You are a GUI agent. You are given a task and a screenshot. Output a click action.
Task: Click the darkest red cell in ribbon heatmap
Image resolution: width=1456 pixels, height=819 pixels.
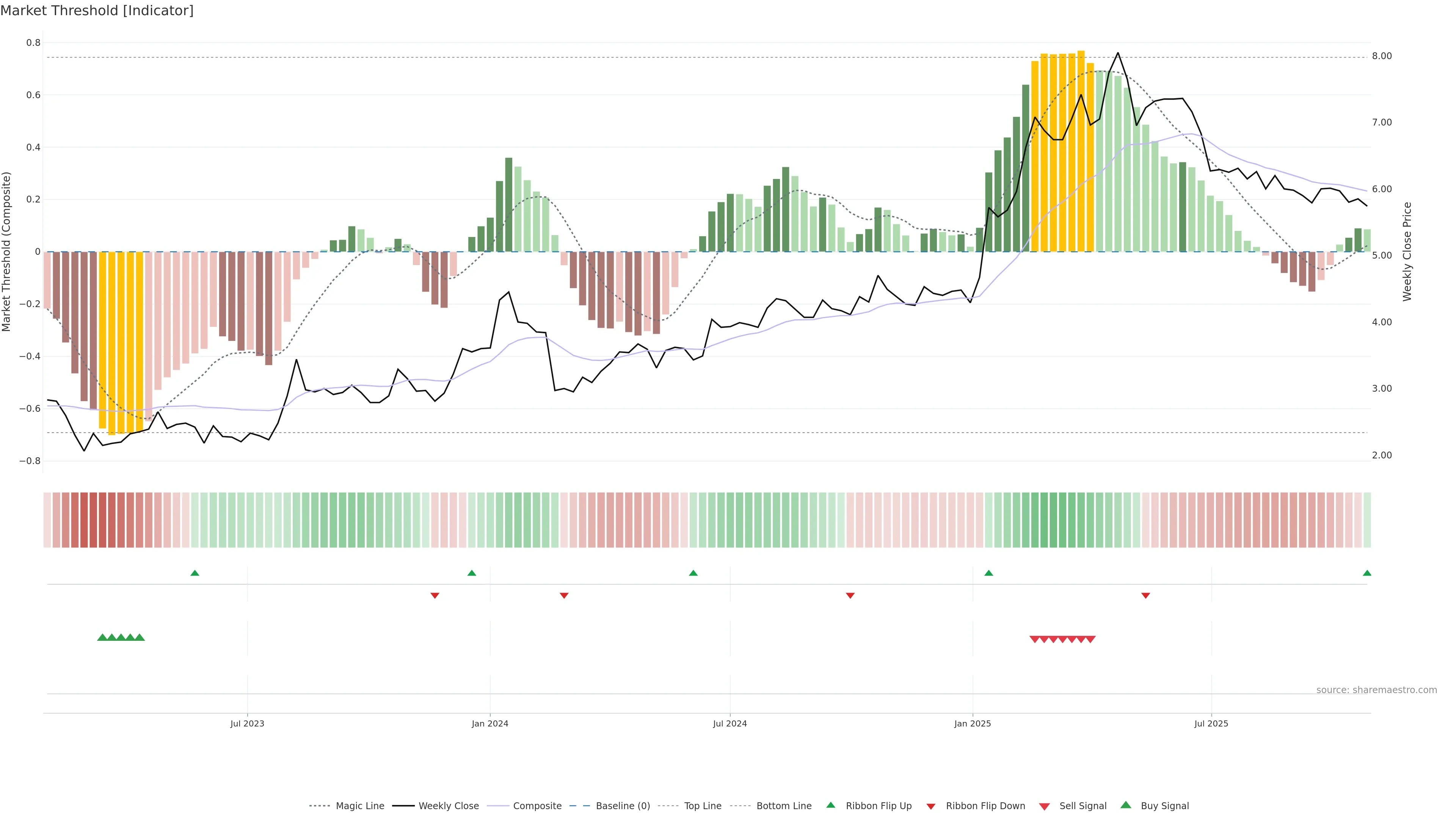(93, 520)
